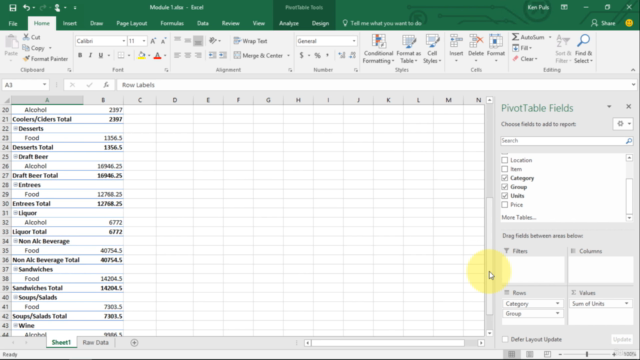
Task: Click the Cut scissors command
Action: point(31,37)
